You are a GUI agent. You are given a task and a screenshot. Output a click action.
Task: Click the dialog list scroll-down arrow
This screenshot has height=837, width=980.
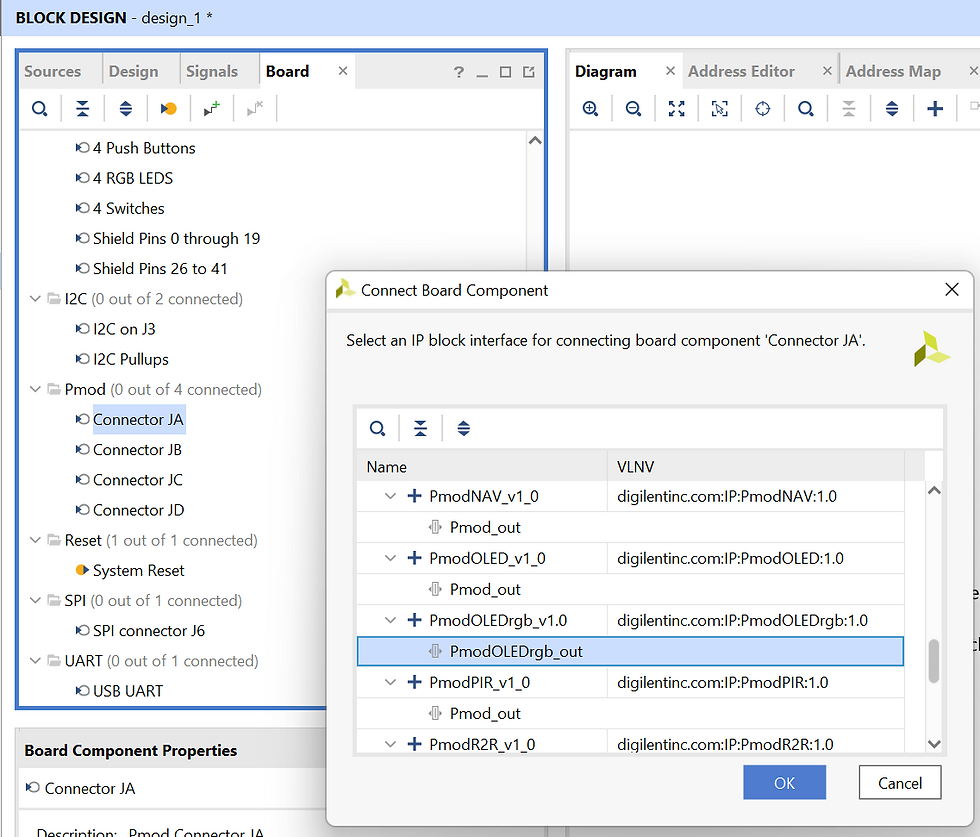[934, 744]
